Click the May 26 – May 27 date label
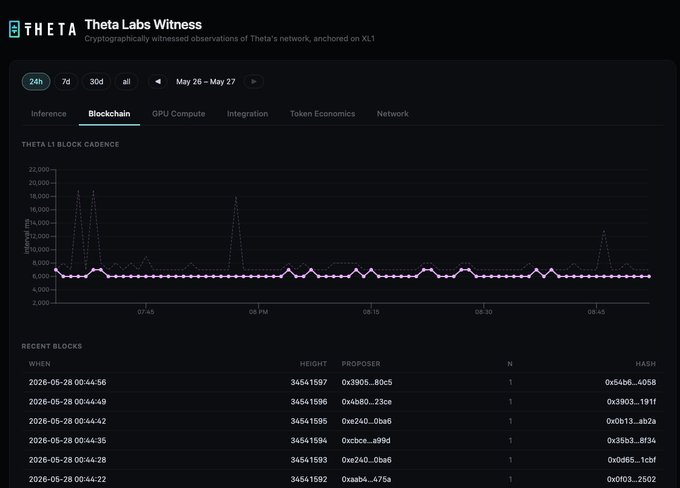 [x=206, y=82]
